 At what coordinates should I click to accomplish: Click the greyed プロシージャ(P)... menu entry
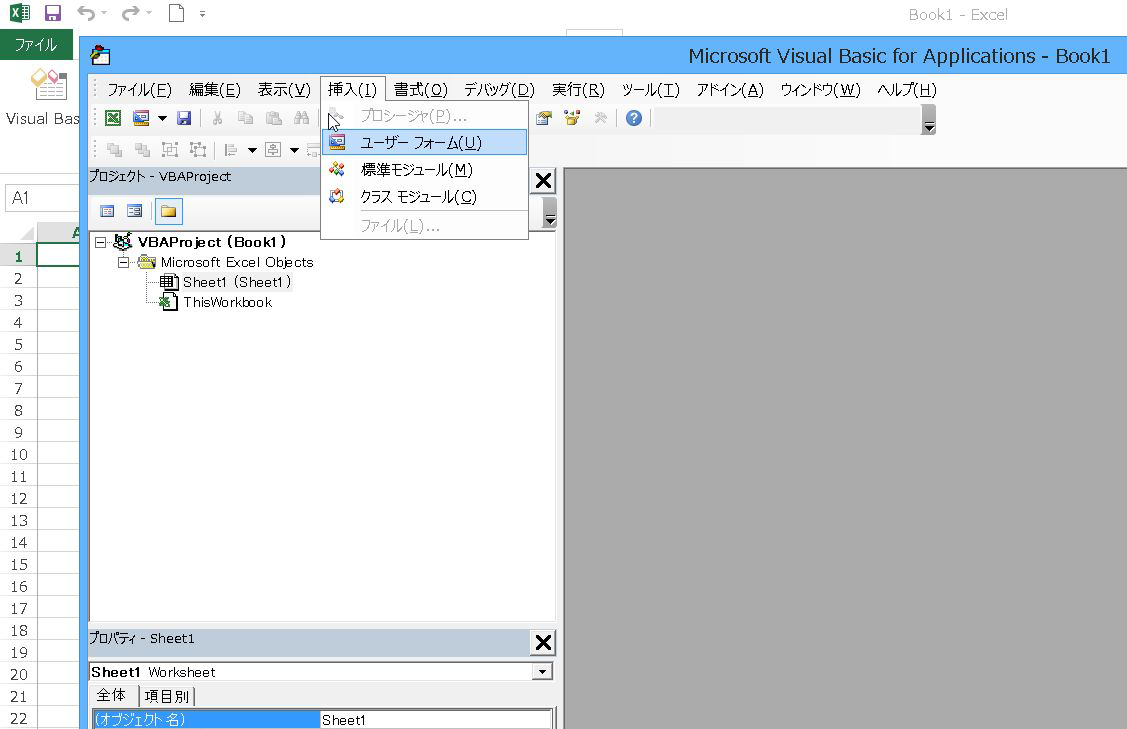tap(424, 116)
